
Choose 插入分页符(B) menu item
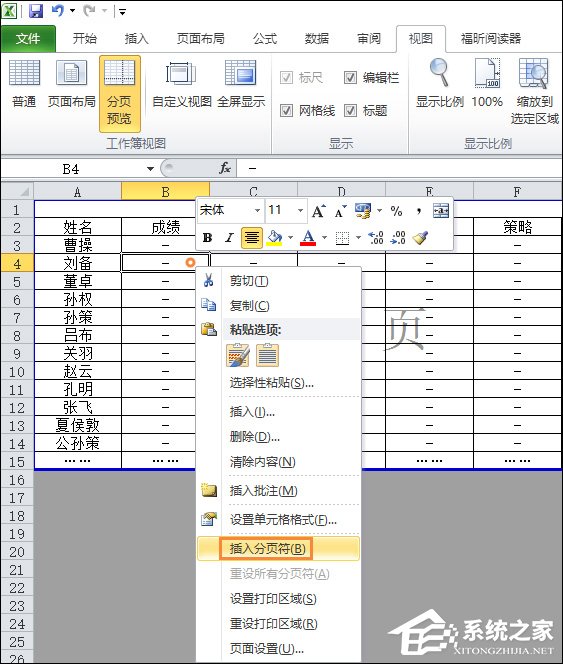[278, 549]
